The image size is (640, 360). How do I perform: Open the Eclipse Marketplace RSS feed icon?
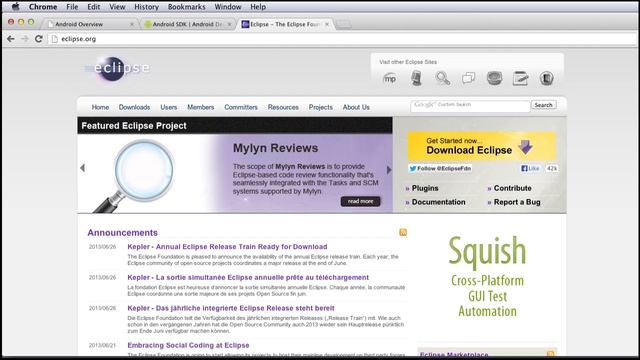click(550, 353)
